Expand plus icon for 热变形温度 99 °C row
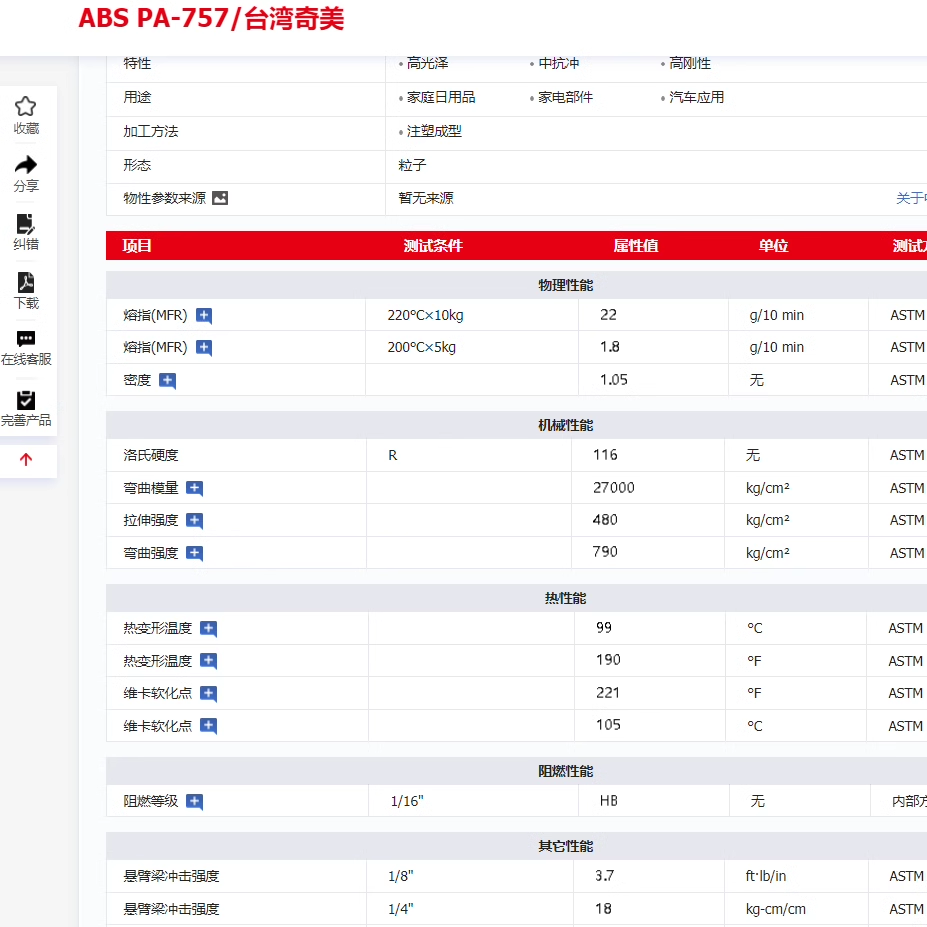 209,628
